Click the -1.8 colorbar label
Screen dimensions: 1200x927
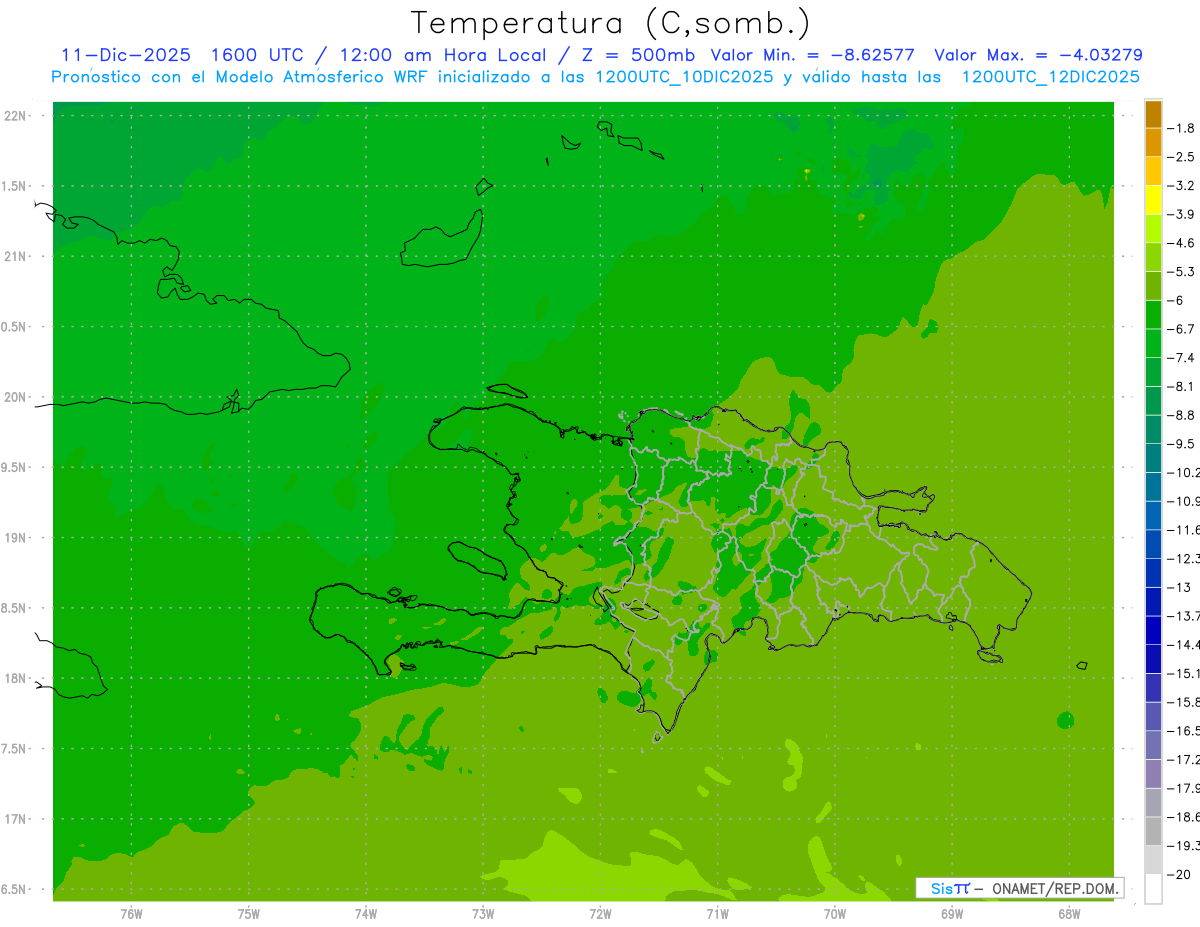pos(1183,128)
